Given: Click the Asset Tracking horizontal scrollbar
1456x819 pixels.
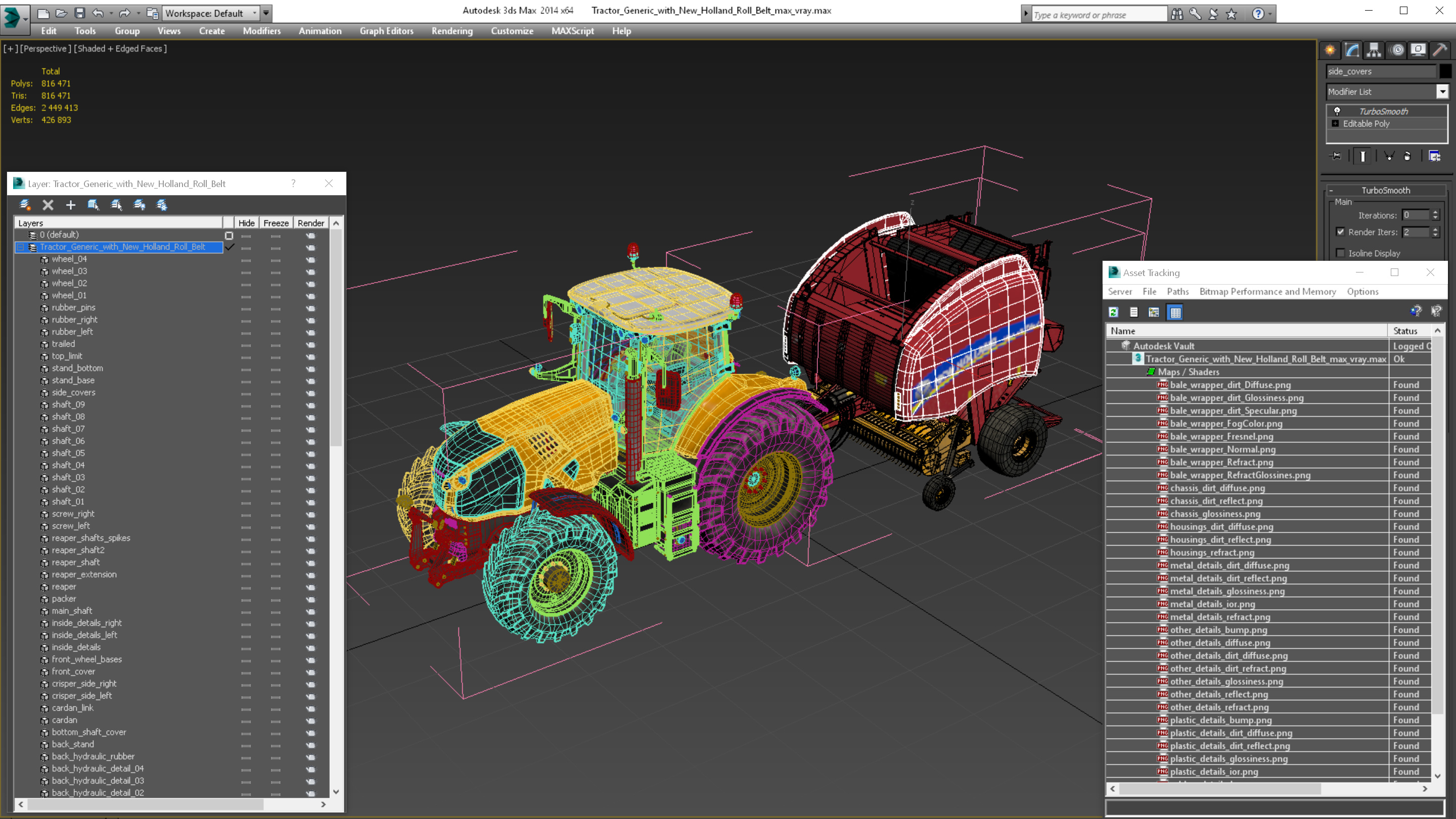Looking at the screenshot, I should coord(1269,789).
